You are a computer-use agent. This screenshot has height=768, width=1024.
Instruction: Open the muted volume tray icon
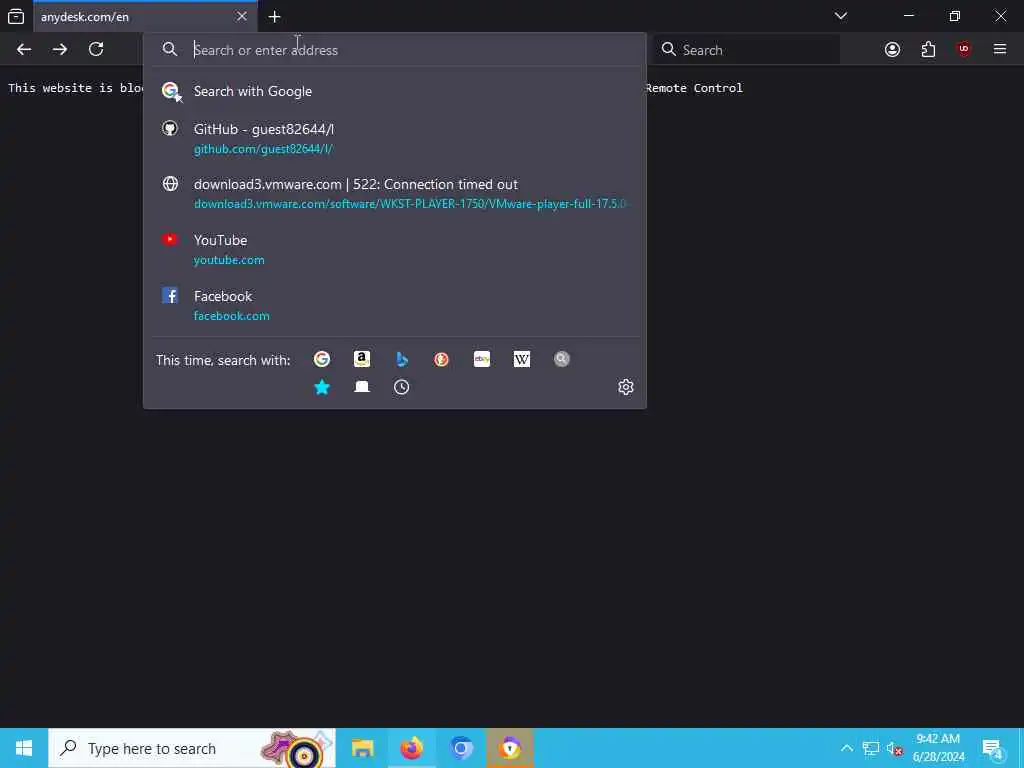click(895, 748)
